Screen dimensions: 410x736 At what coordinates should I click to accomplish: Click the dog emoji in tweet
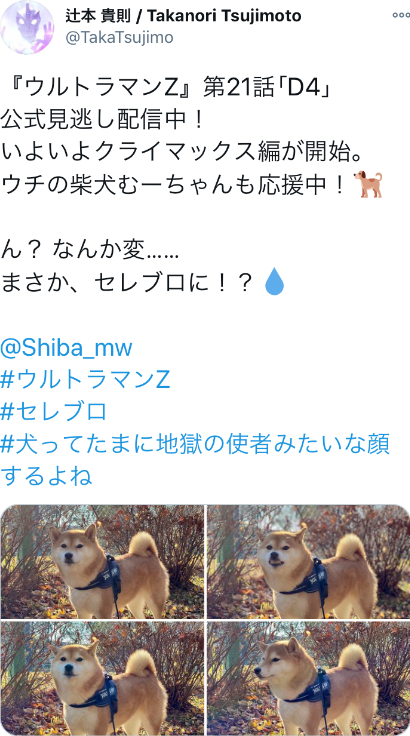pos(369,184)
